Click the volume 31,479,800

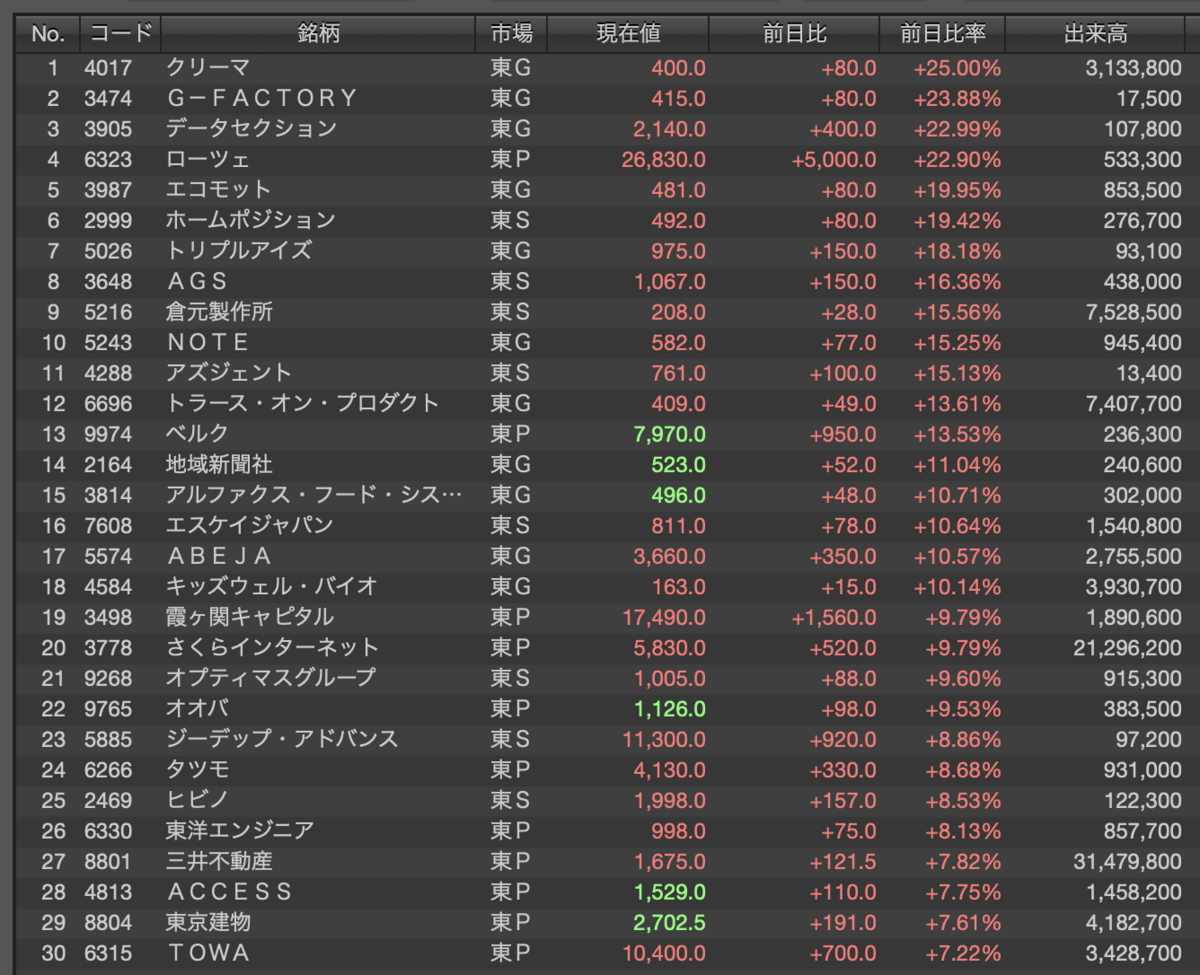(x=1128, y=861)
